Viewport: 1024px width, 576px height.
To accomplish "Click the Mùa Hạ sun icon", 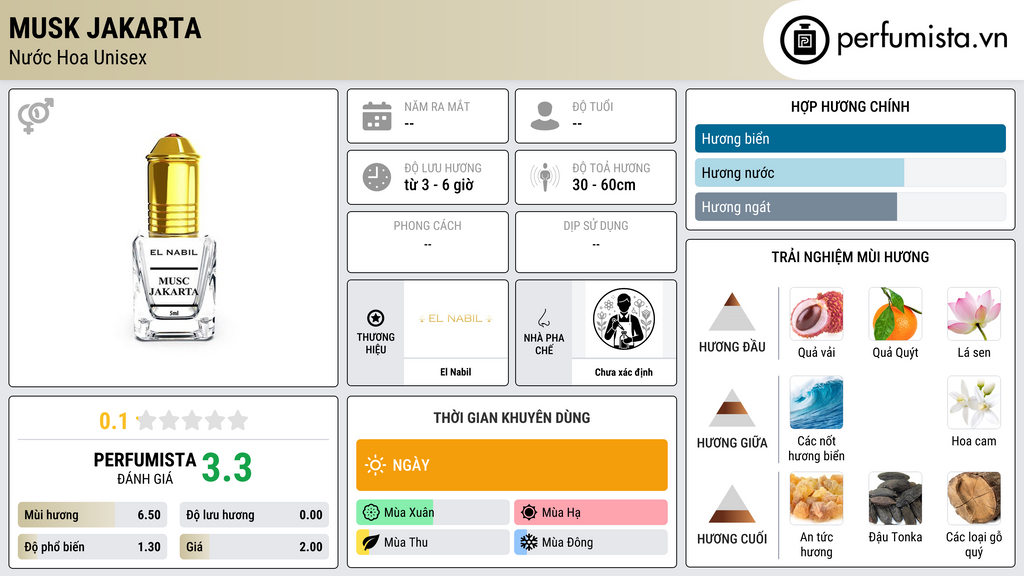I will click(x=529, y=513).
